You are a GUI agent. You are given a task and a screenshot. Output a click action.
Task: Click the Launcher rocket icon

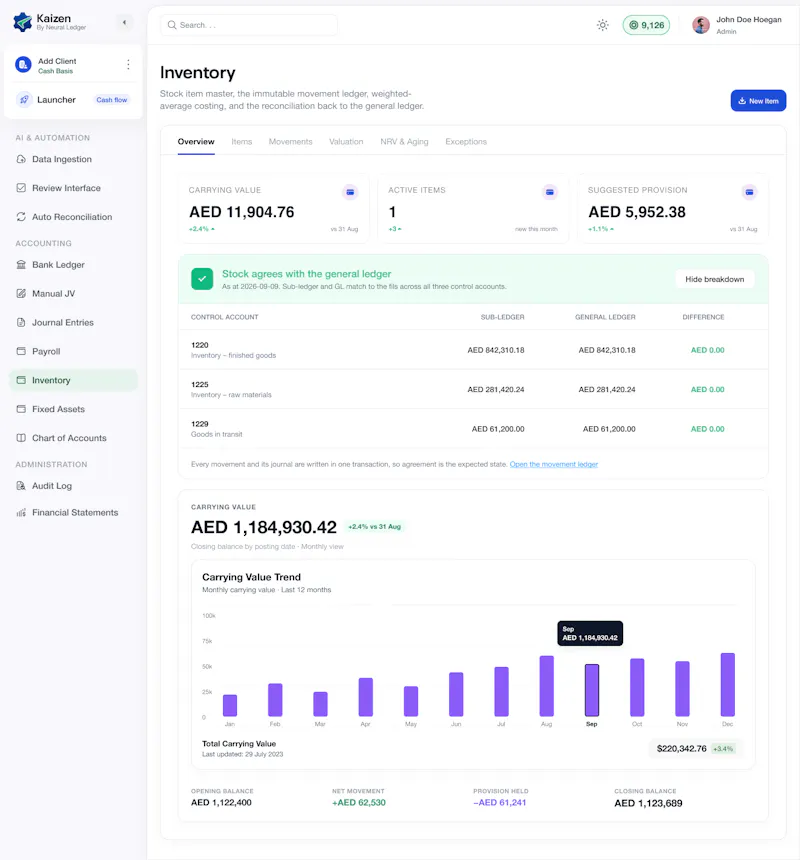(24, 100)
